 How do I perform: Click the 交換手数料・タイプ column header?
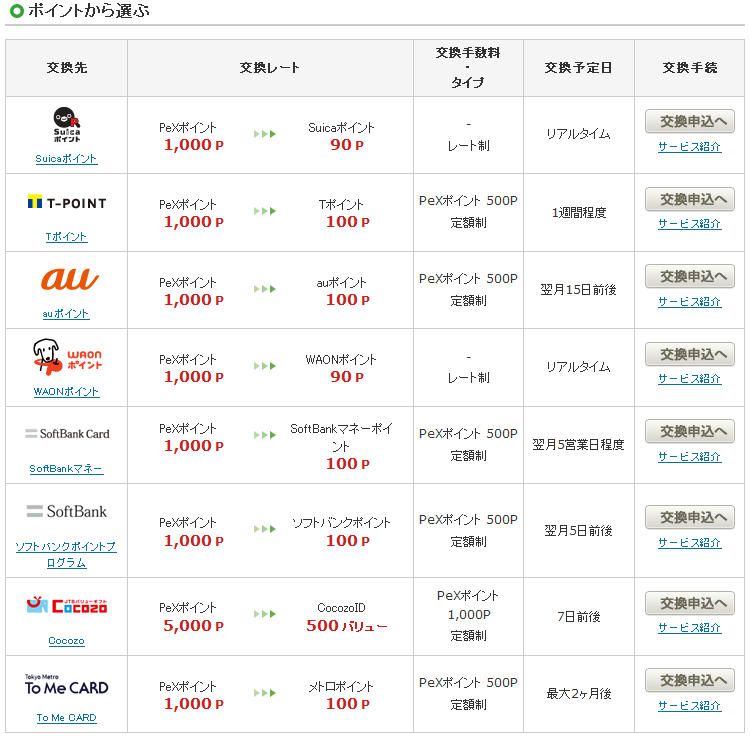(x=468, y=68)
